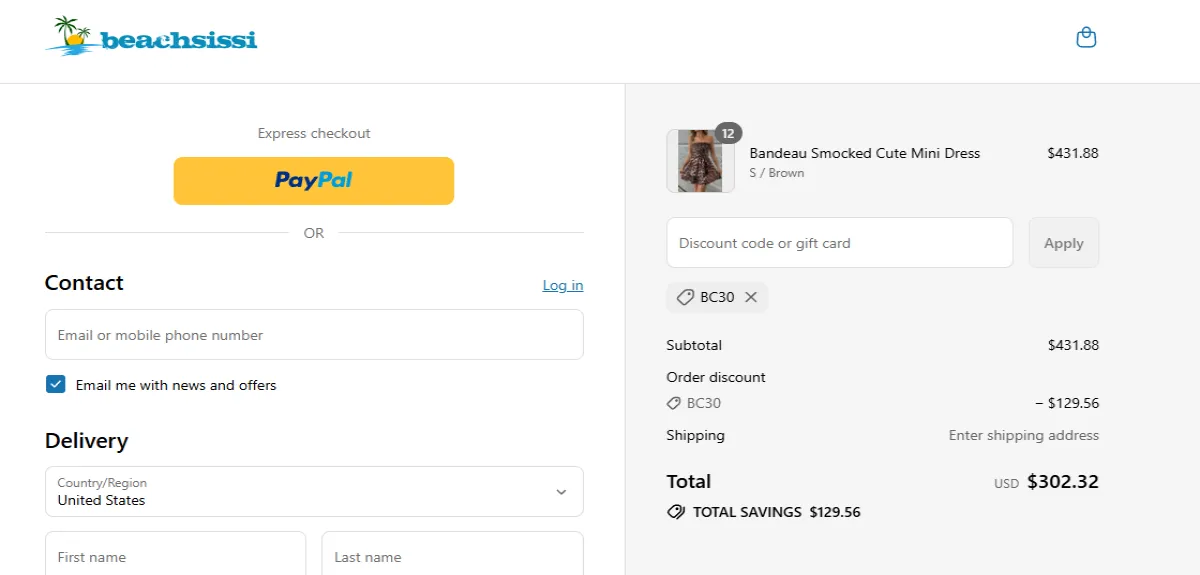The image size is (1200, 575).
Task: Click the tag icon in BC30 chip
Action: coord(685,297)
